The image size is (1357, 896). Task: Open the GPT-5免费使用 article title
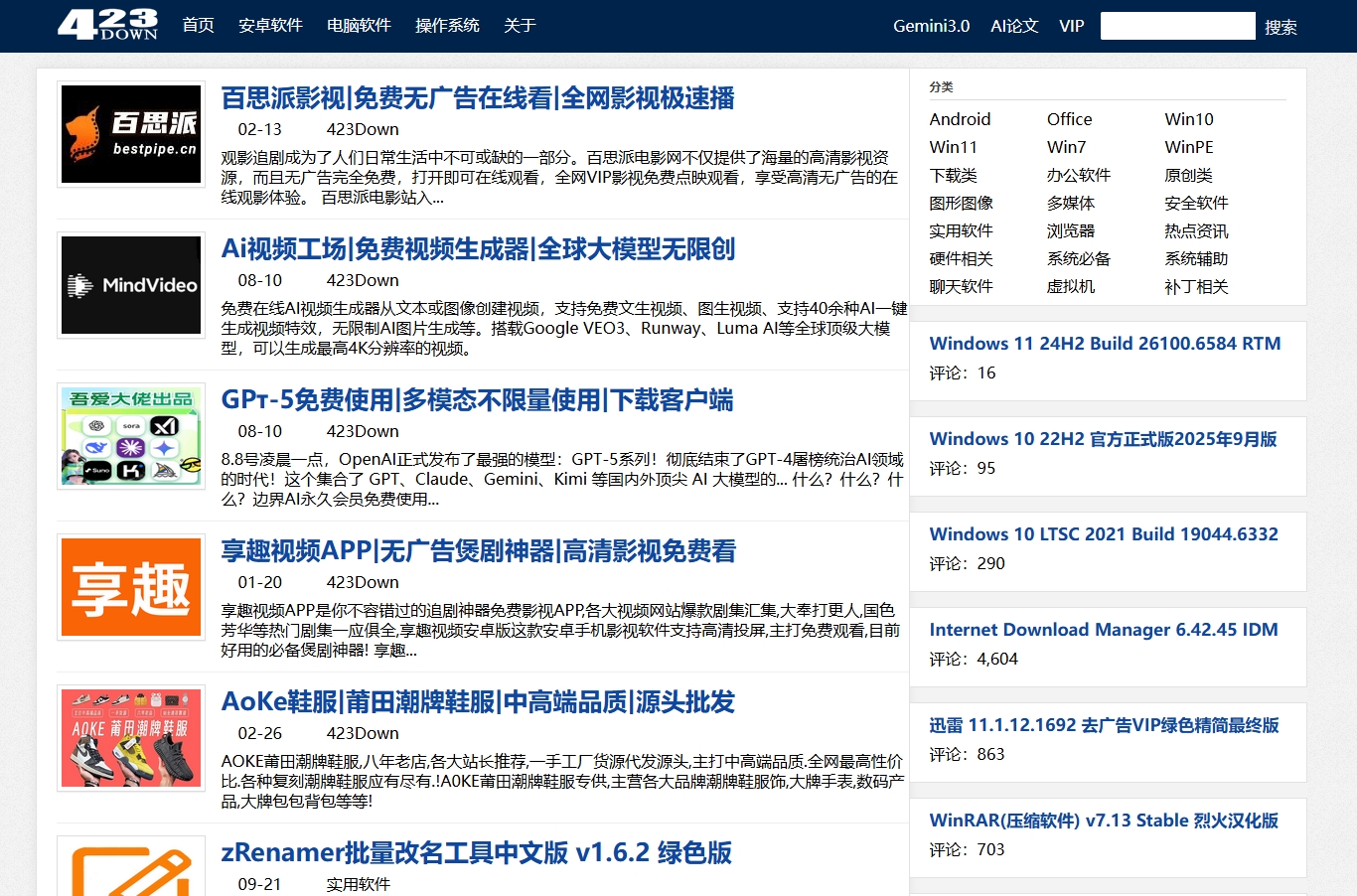477,400
